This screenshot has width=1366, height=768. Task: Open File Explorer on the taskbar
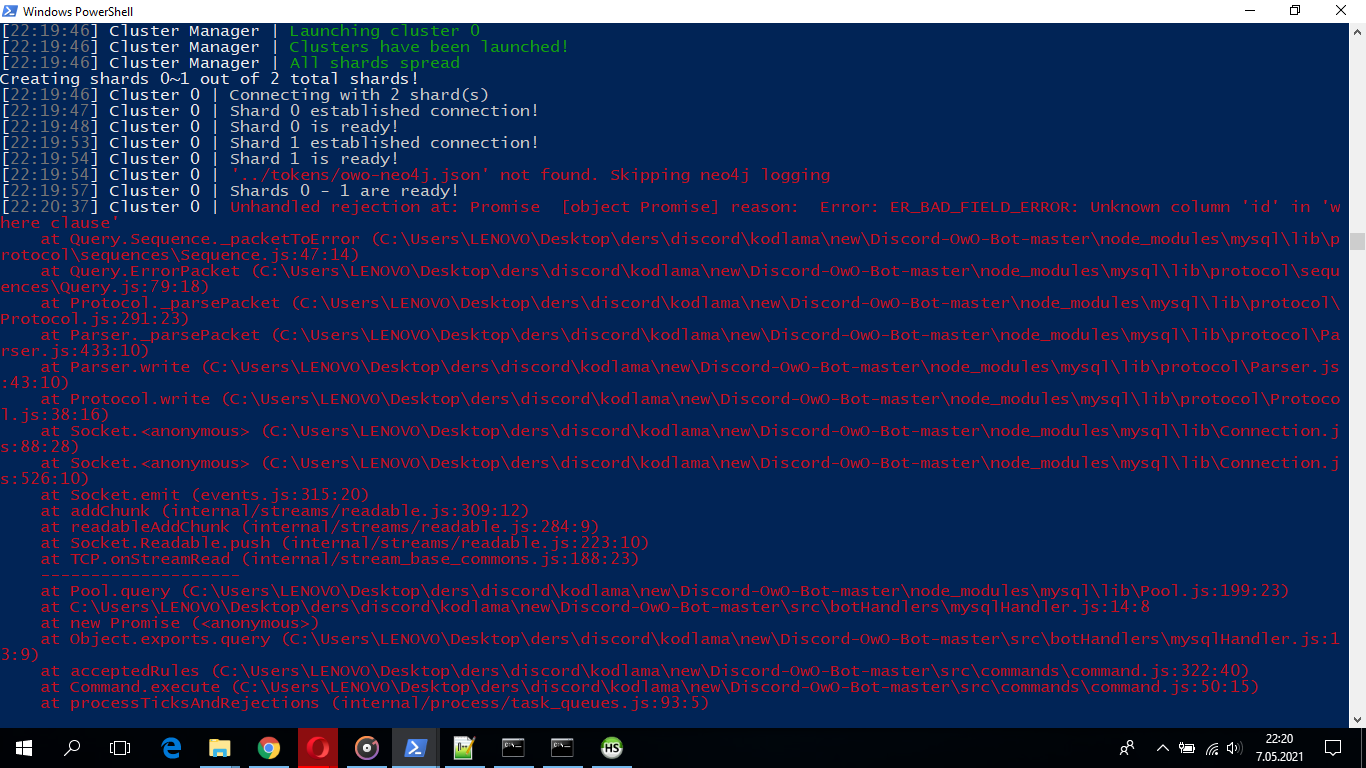(x=219, y=747)
